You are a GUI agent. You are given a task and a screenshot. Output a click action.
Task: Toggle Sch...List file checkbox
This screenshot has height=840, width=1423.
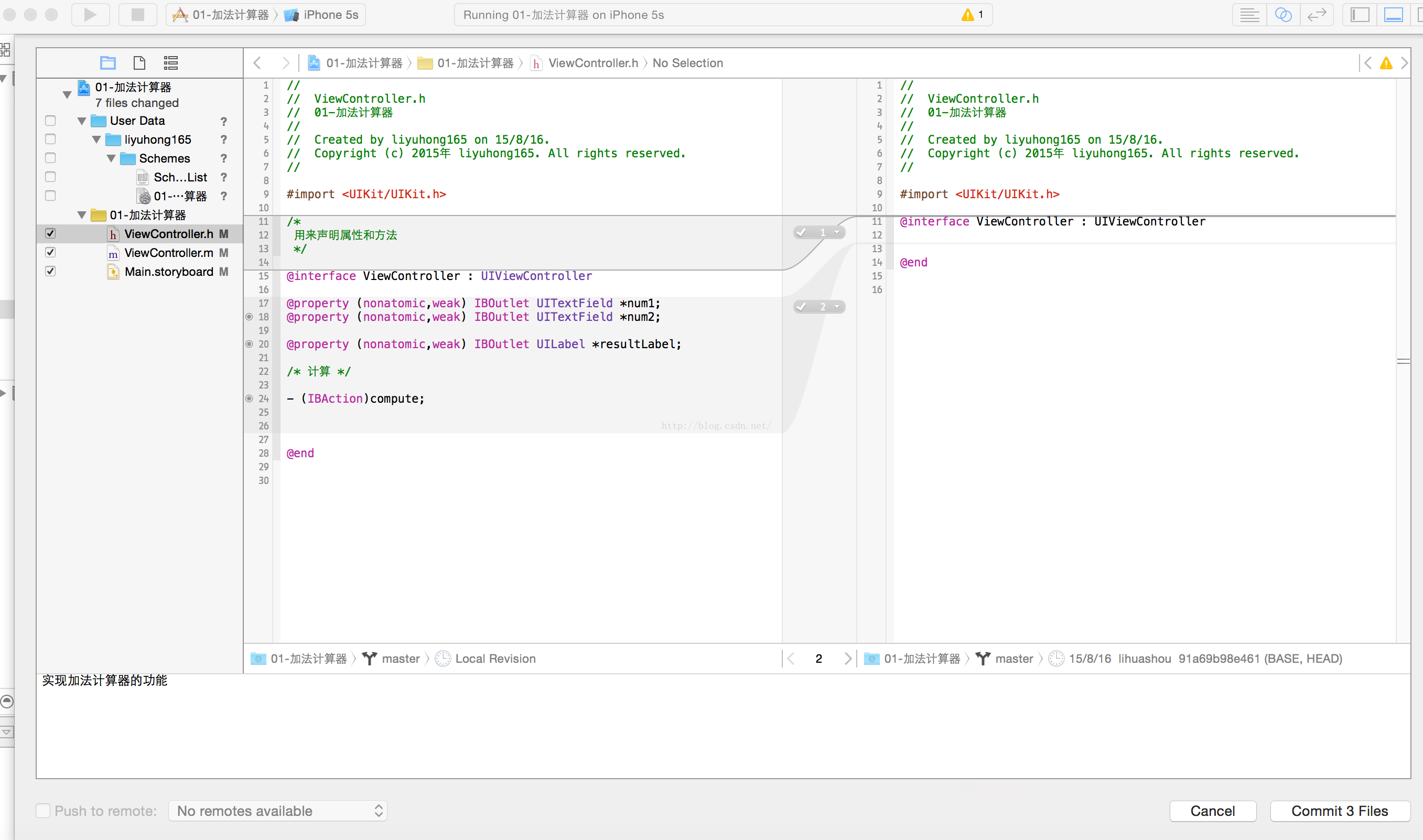click(x=50, y=177)
